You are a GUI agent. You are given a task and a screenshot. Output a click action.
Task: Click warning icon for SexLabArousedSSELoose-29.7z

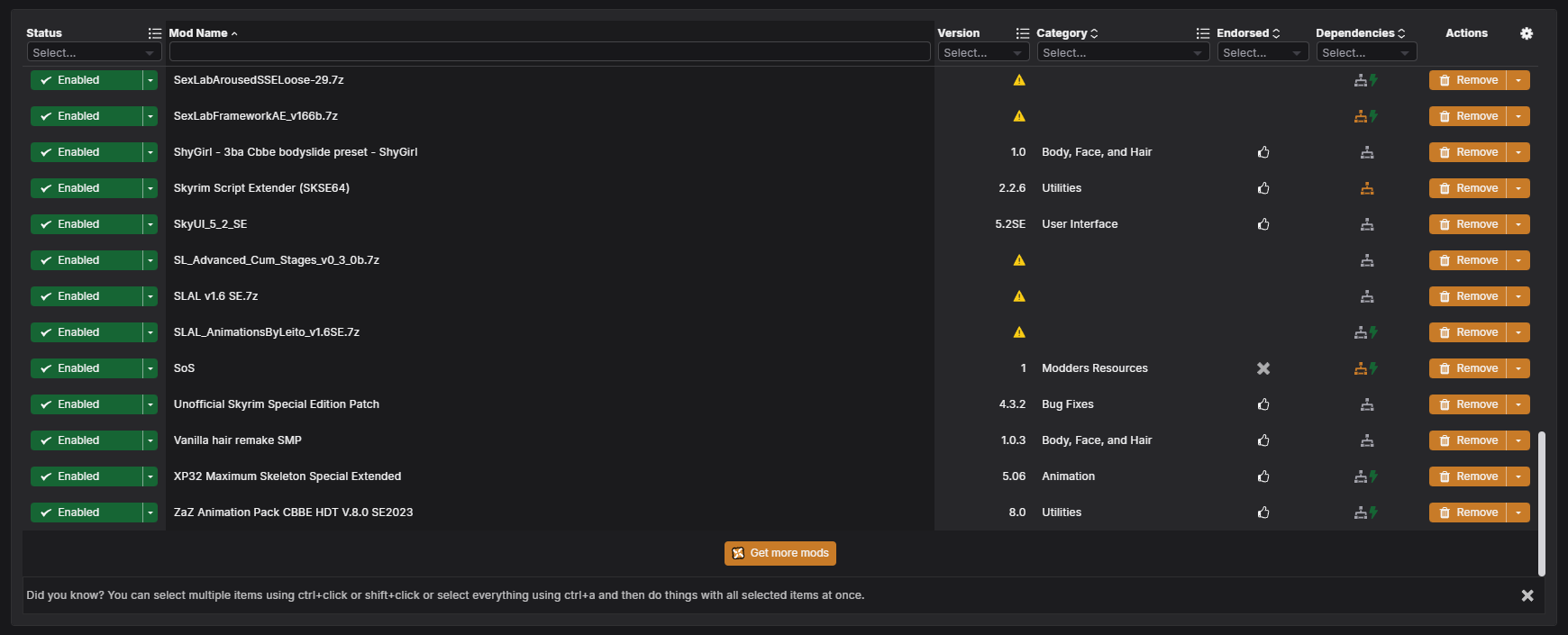1019,80
